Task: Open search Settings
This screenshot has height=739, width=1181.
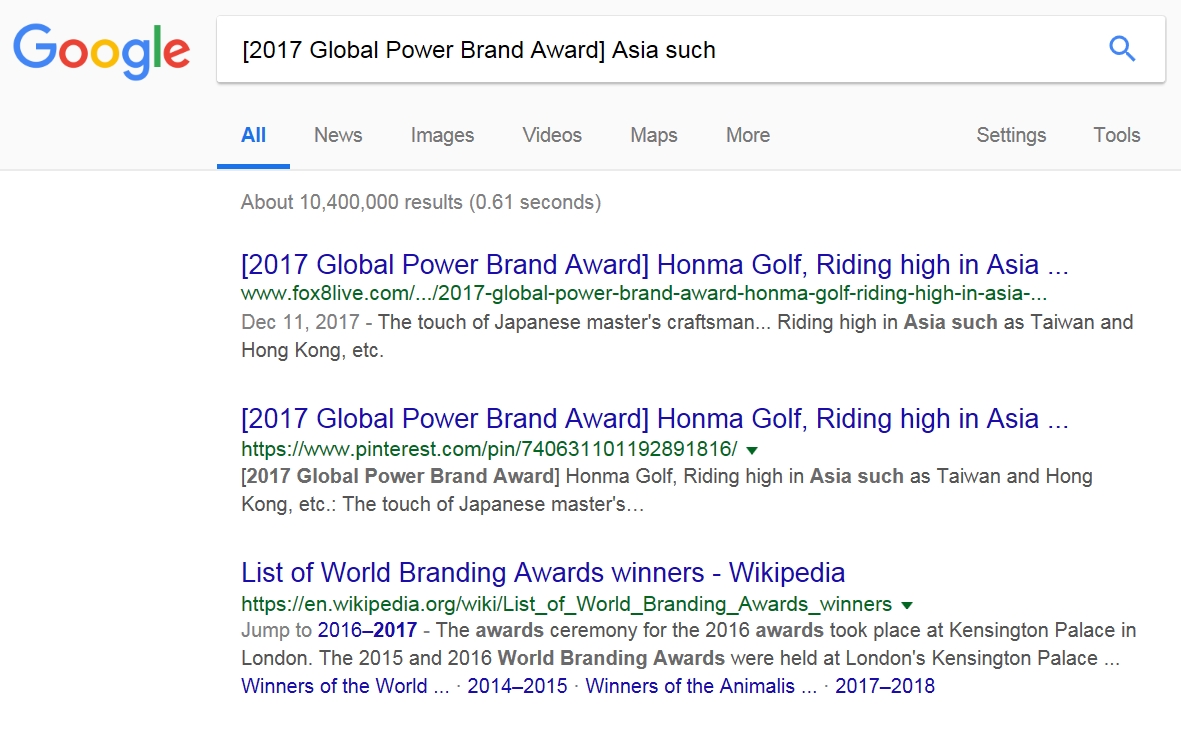Action: pyautogui.click(x=1012, y=135)
